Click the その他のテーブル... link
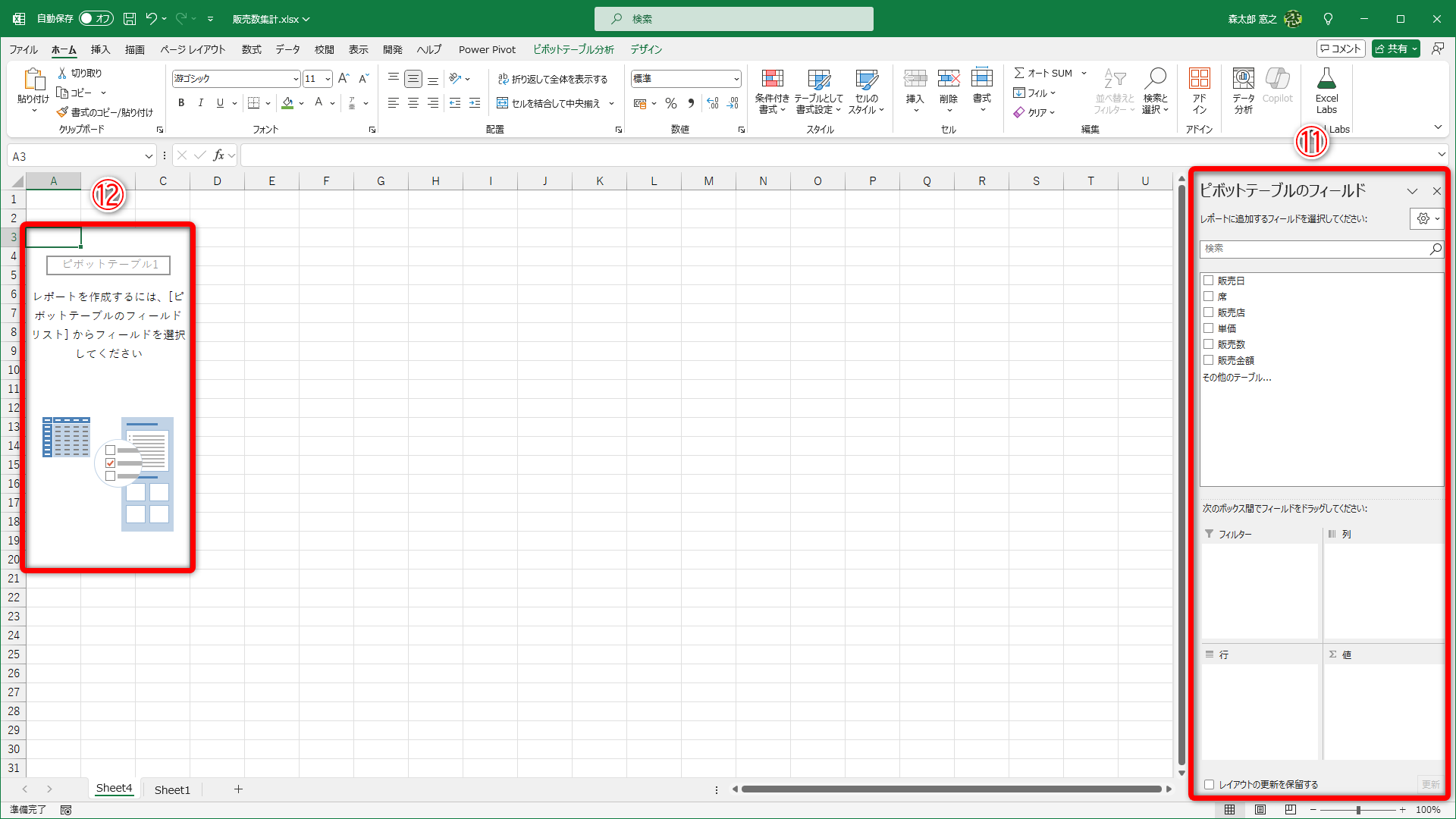This screenshot has height=819, width=1456. coord(1237,377)
